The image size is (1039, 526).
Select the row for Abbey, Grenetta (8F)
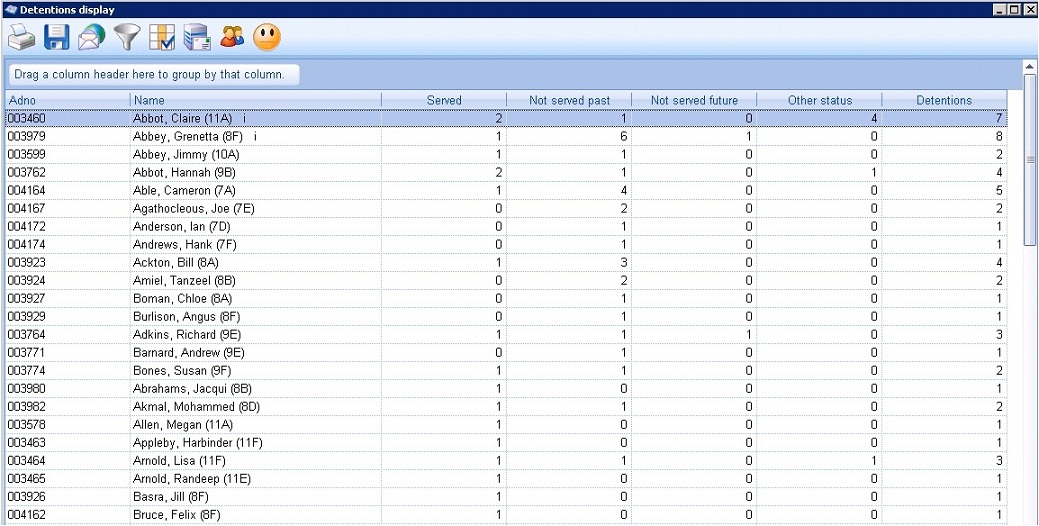pyautogui.click(x=506, y=136)
